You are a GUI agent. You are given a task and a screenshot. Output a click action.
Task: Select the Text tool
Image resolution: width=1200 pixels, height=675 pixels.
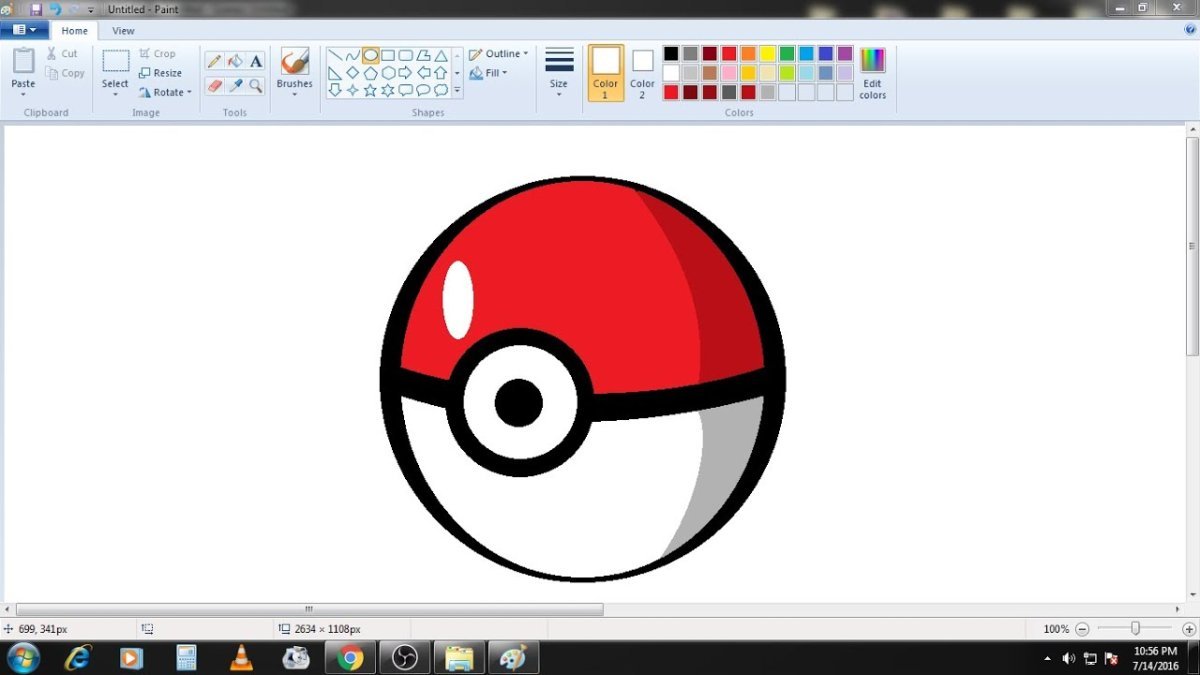point(256,61)
